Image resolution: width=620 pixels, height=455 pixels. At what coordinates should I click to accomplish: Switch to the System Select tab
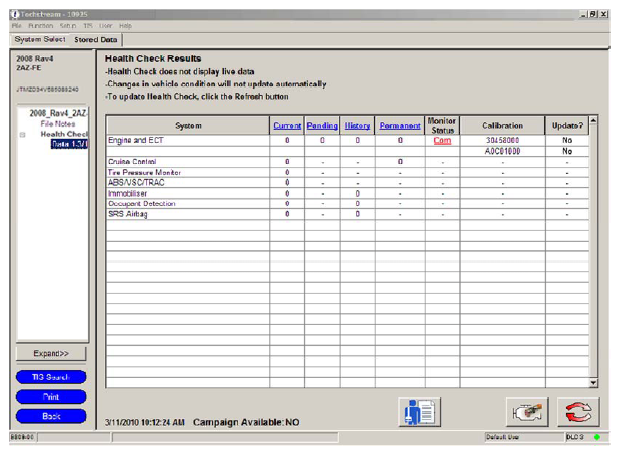click(40, 40)
